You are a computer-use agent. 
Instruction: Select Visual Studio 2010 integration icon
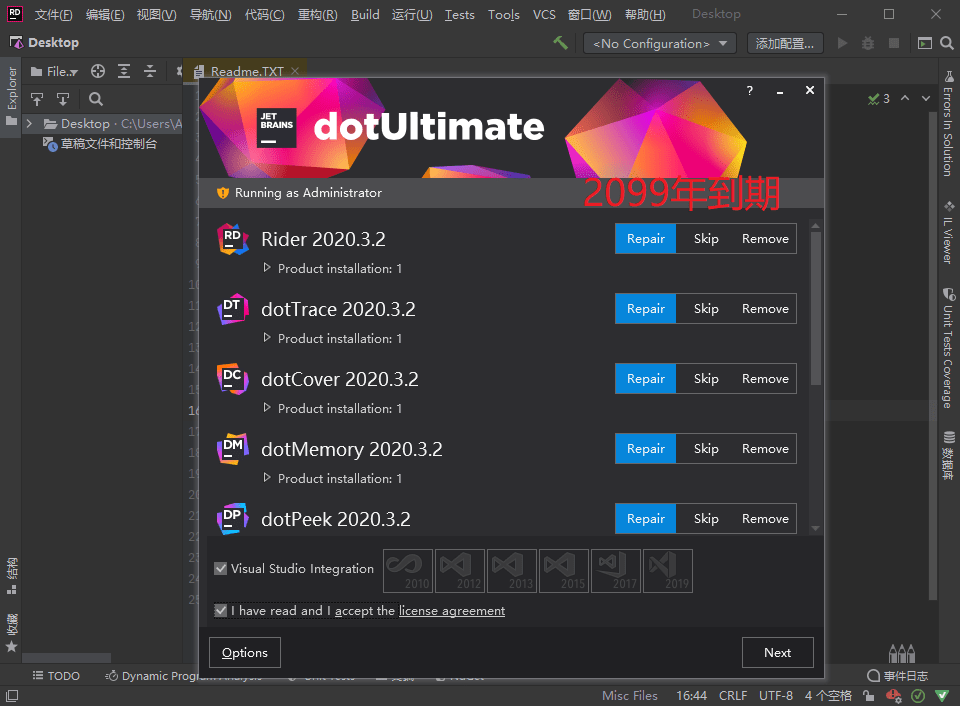408,571
